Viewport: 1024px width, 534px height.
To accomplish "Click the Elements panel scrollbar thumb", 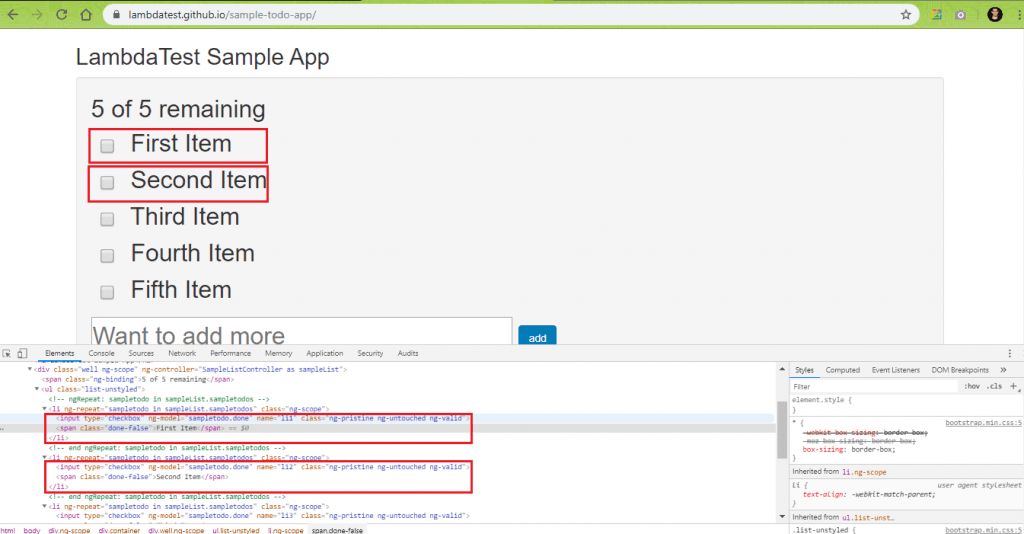I will [x=782, y=430].
